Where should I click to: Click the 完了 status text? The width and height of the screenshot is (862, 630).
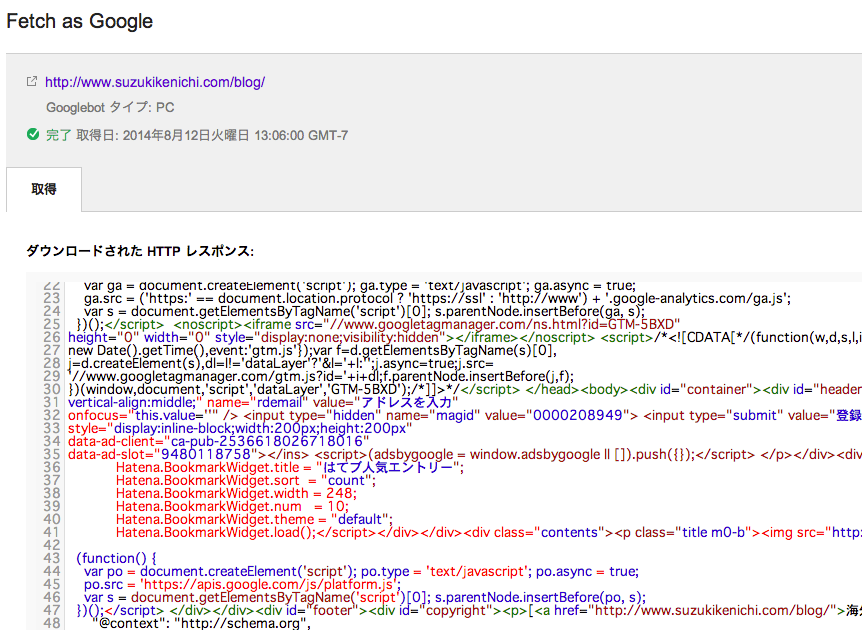click(59, 135)
